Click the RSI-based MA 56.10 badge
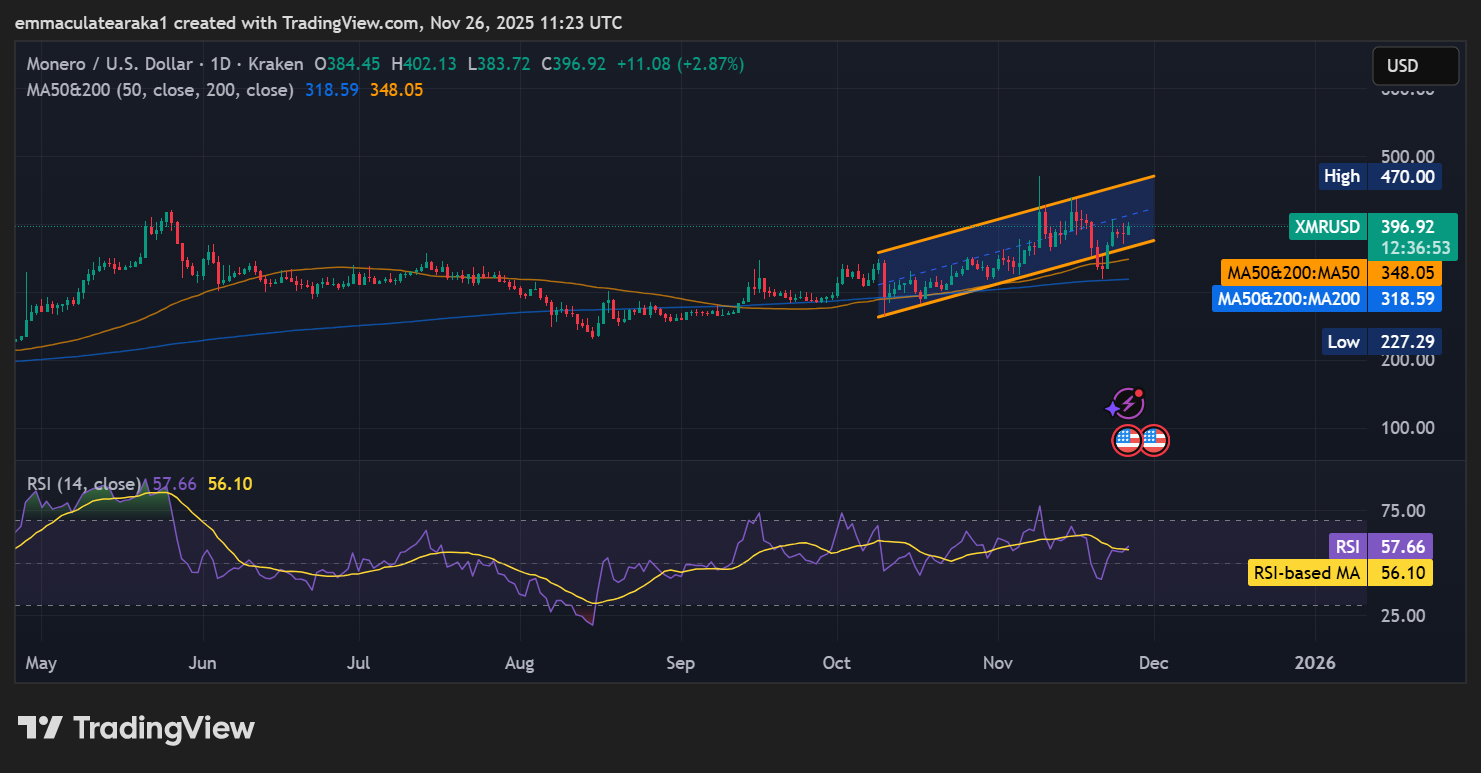This screenshot has width=1481, height=773. [x=1340, y=572]
